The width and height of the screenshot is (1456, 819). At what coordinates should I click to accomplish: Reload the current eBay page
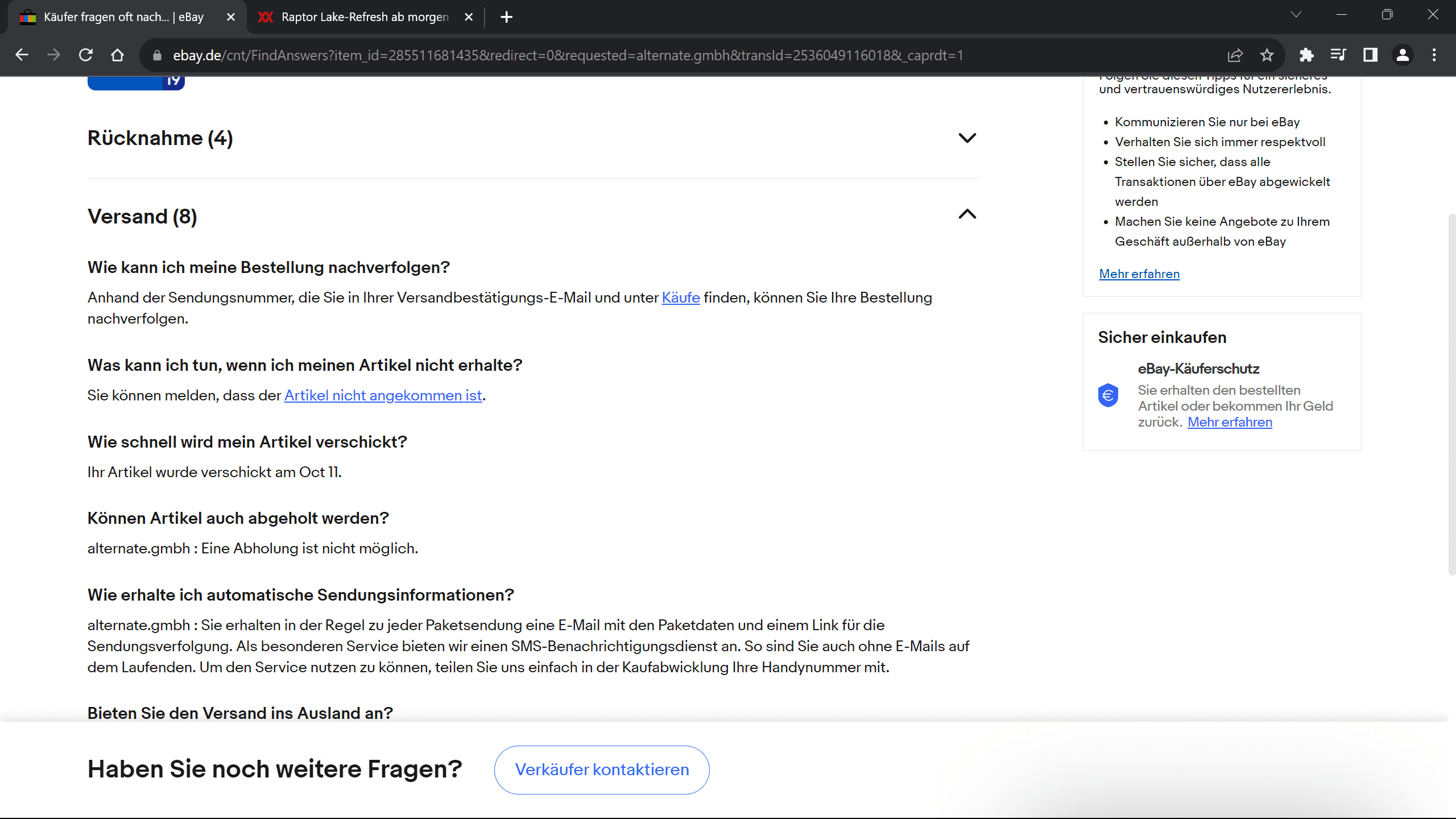85,55
